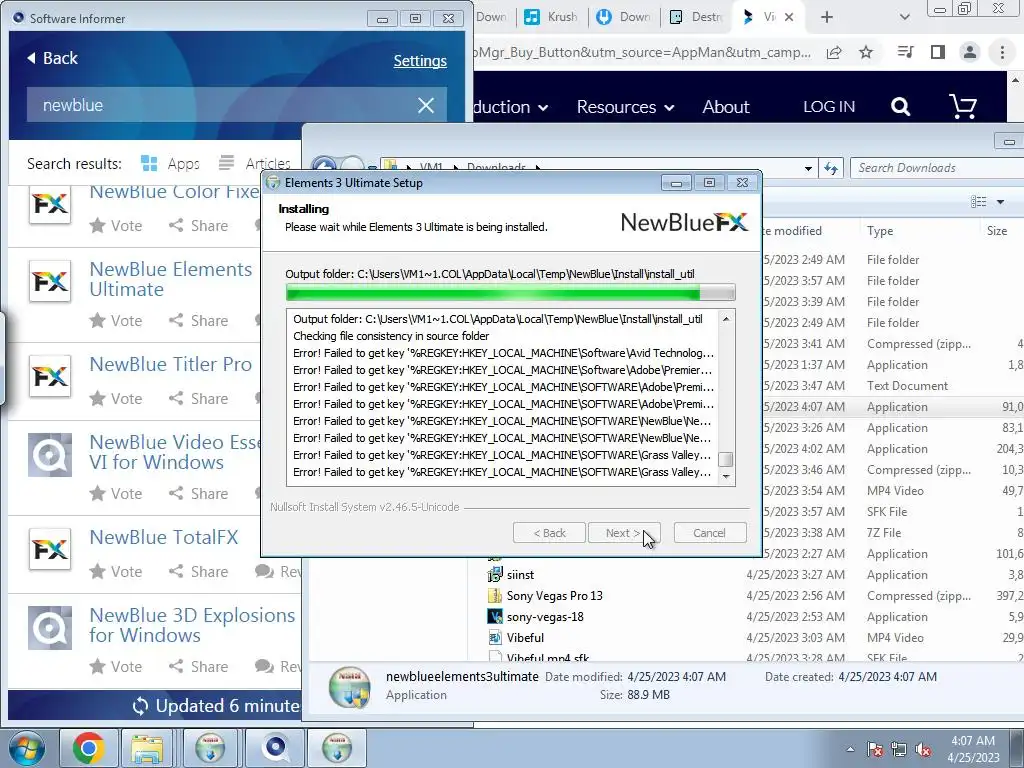Clear the newblue search text
The height and width of the screenshot is (768, 1024).
[x=426, y=105]
